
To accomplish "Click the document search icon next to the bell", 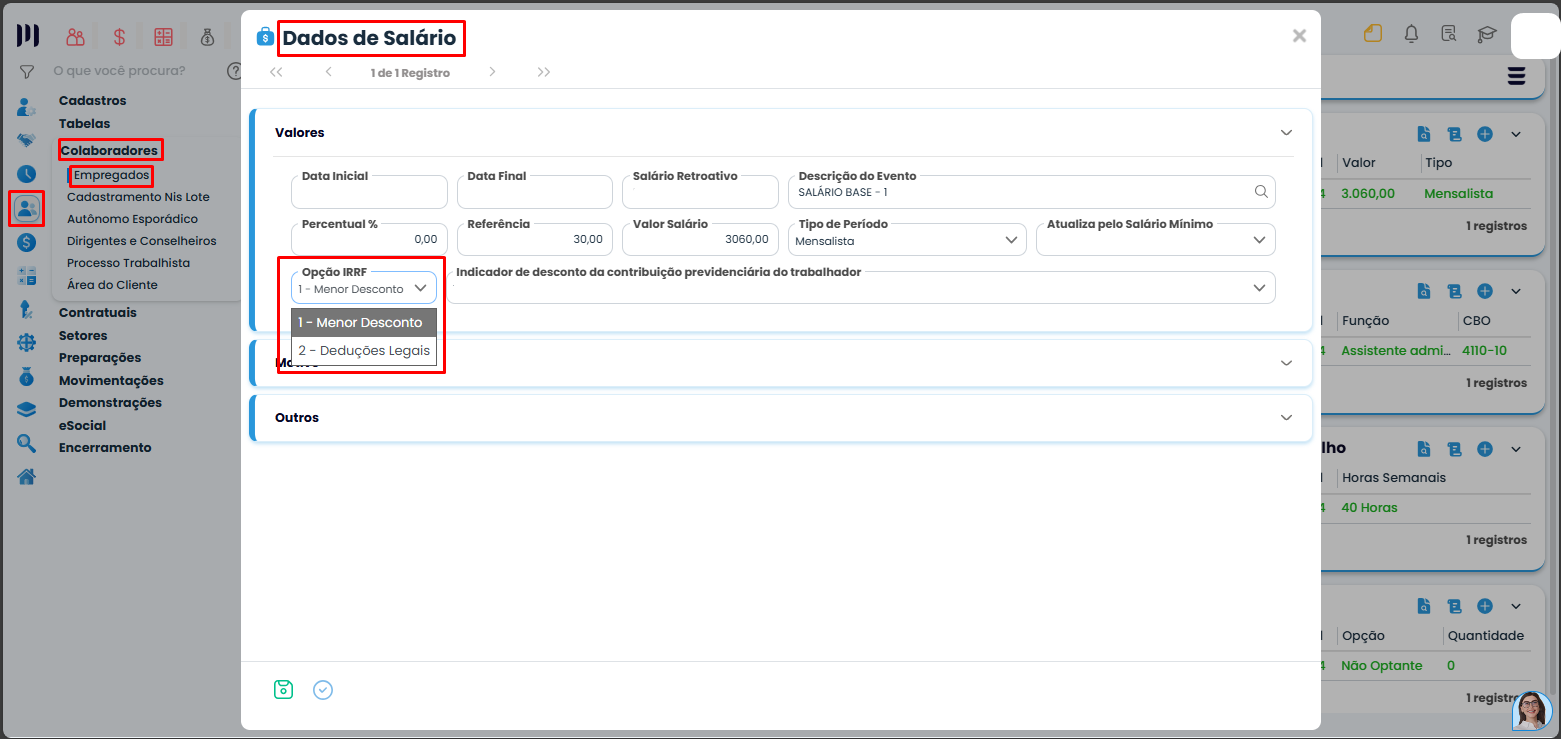I will (1449, 34).
